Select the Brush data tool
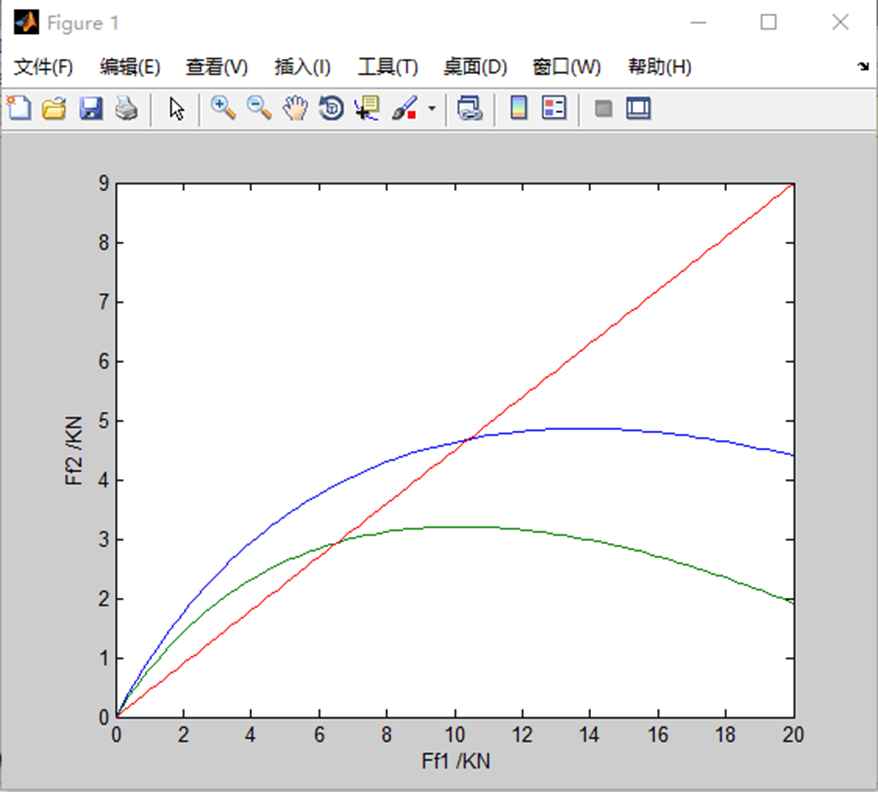The image size is (878, 792). [404, 108]
